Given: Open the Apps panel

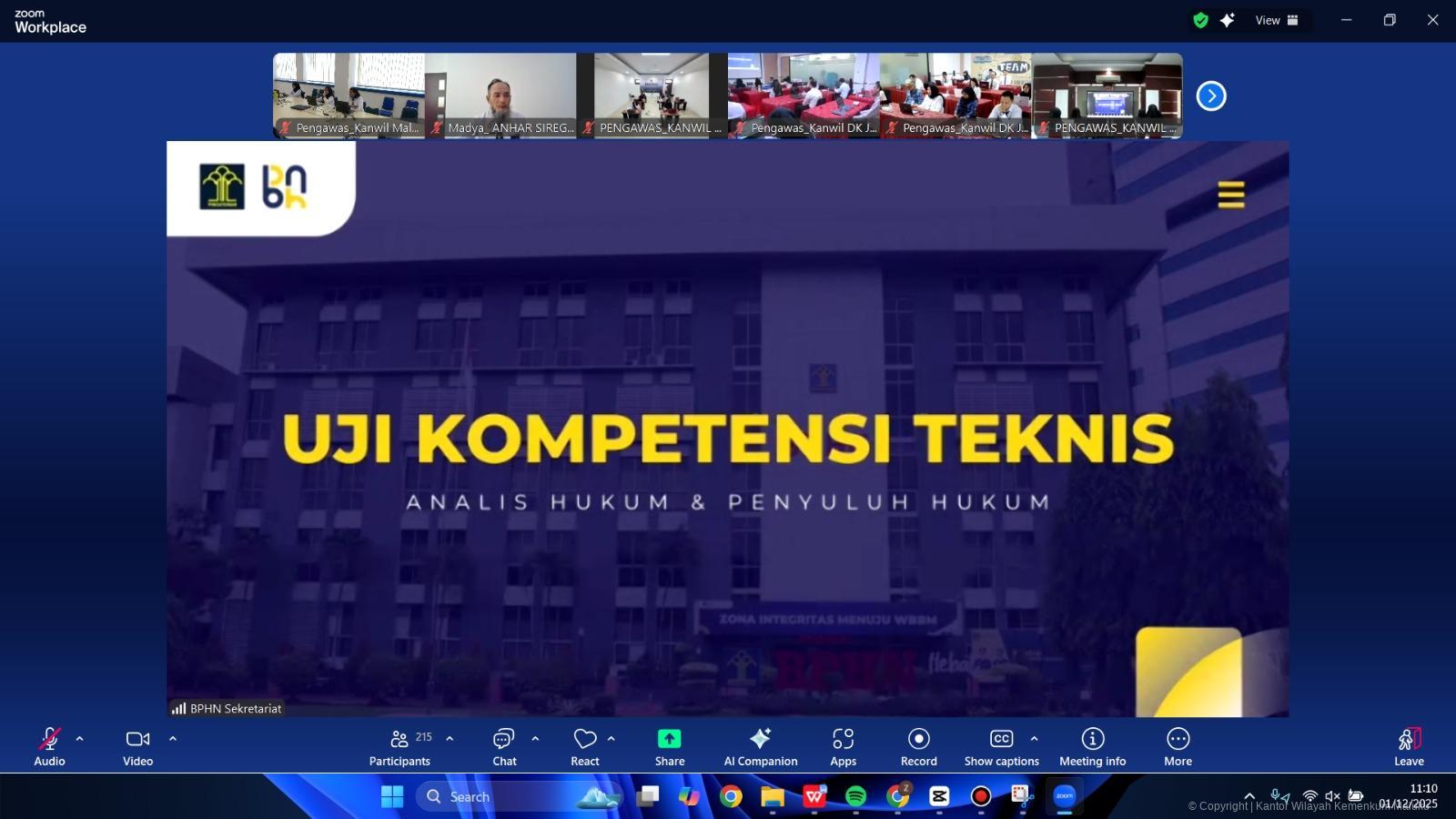Looking at the screenshot, I should [x=843, y=746].
